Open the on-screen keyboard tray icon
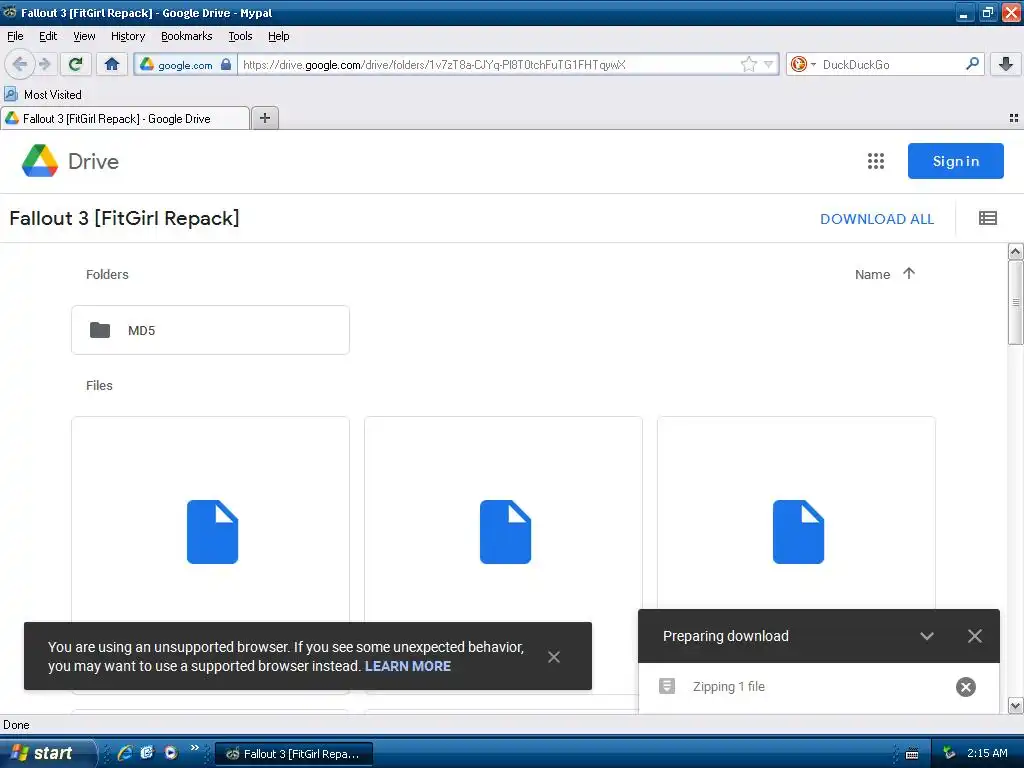This screenshot has height=768, width=1024. click(x=912, y=754)
